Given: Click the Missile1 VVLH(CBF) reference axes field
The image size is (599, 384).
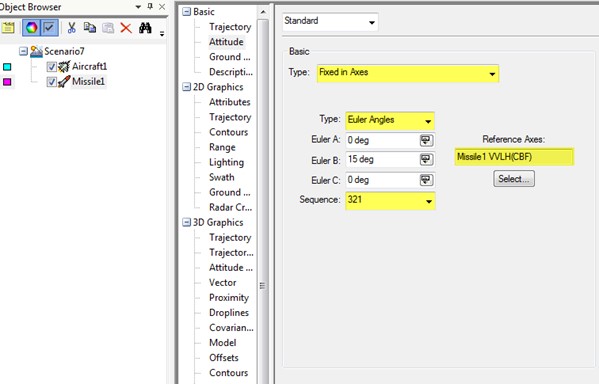Looking at the screenshot, I should tap(514, 157).
